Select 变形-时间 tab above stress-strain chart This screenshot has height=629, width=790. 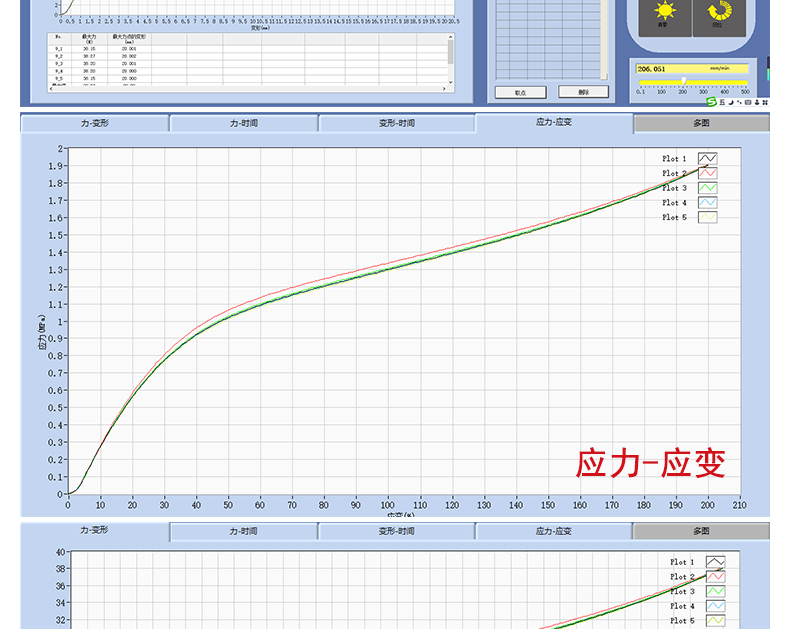click(396, 124)
